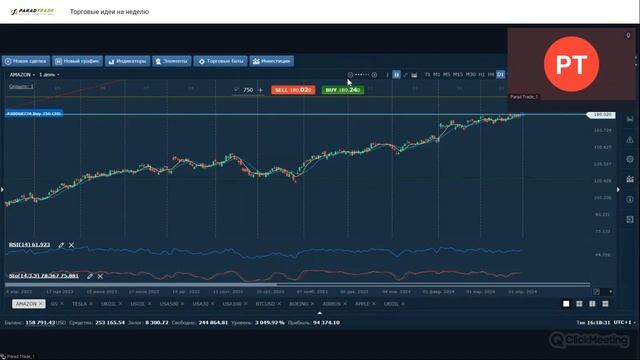Select four-chart grid layout icon
Viewport: 640px width, 360px height.
(x=579, y=304)
